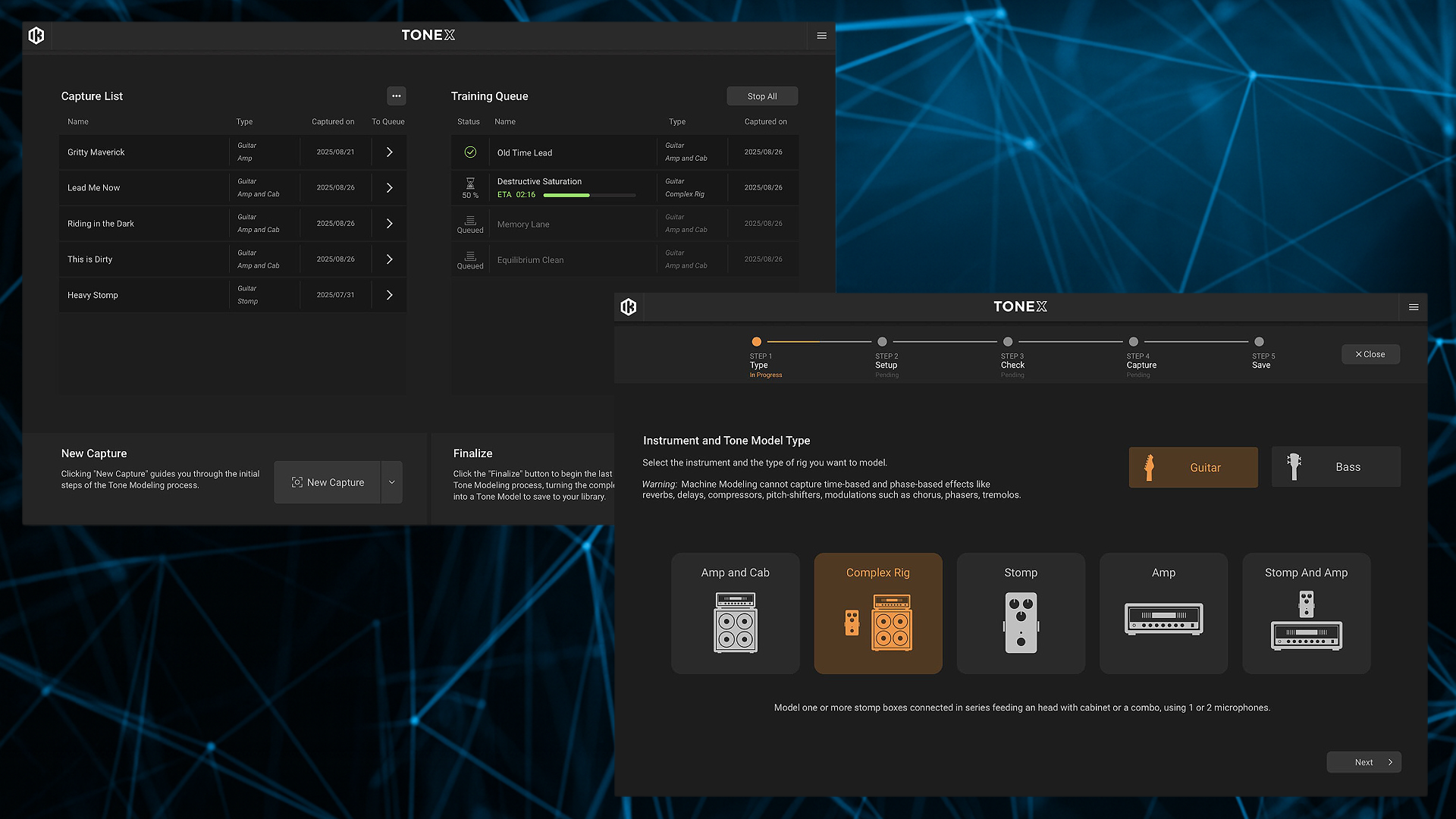Click the hourglass status icon for Destructive Saturation
The height and width of the screenshot is (819, 1456).
pyautogui.click(x=470, y=183)
